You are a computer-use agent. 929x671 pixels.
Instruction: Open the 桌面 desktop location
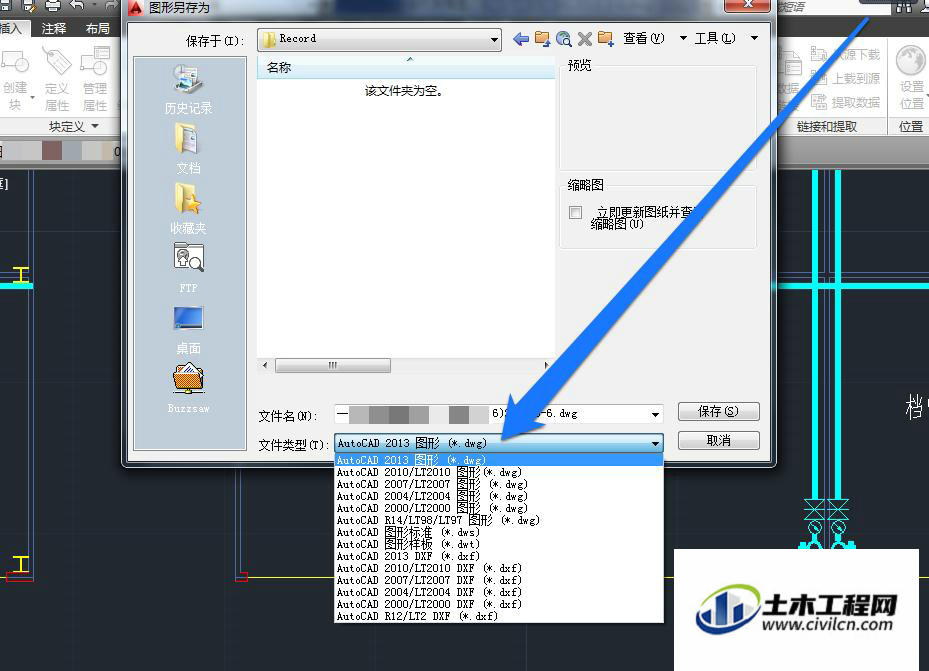pos(188,330)
